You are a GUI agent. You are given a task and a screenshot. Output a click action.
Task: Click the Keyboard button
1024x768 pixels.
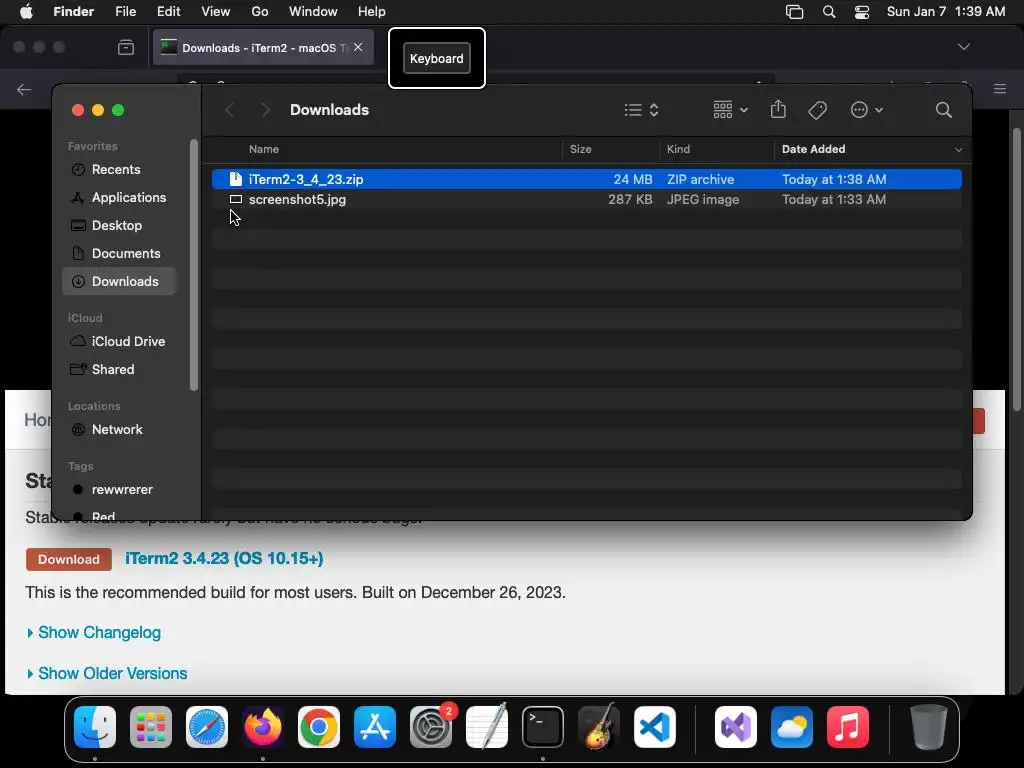tap(436, 58)
